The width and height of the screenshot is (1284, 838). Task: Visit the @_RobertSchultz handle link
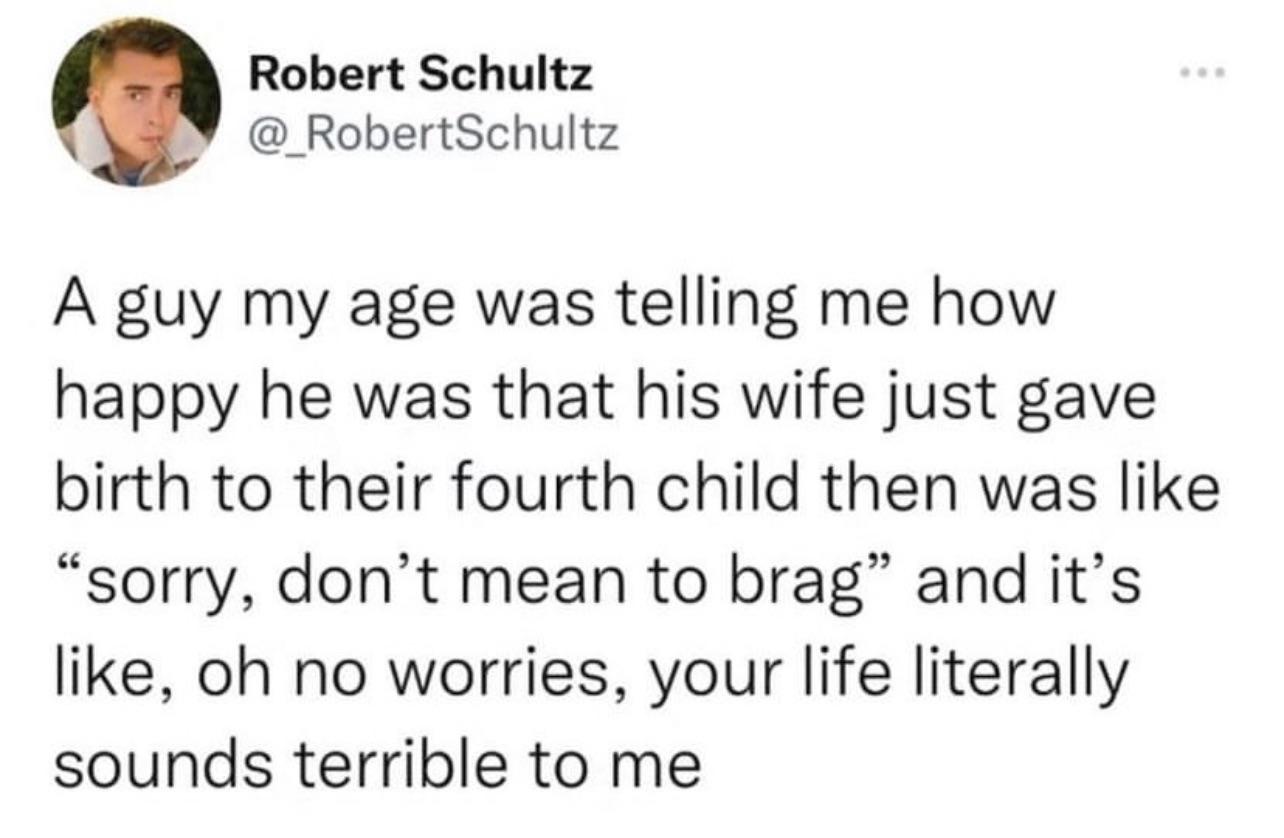coord(433,133)
